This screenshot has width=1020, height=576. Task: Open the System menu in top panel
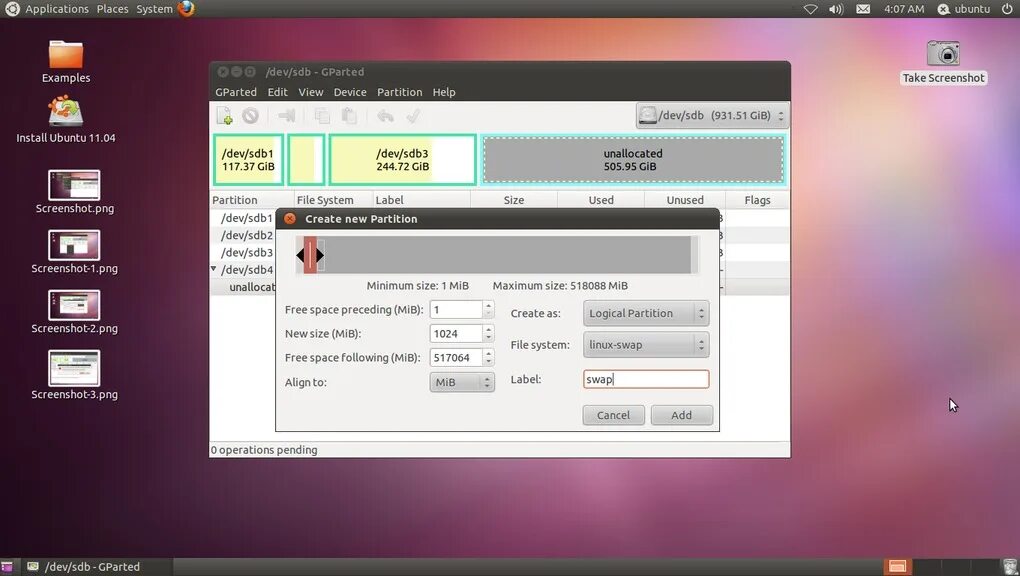point(154,9)
